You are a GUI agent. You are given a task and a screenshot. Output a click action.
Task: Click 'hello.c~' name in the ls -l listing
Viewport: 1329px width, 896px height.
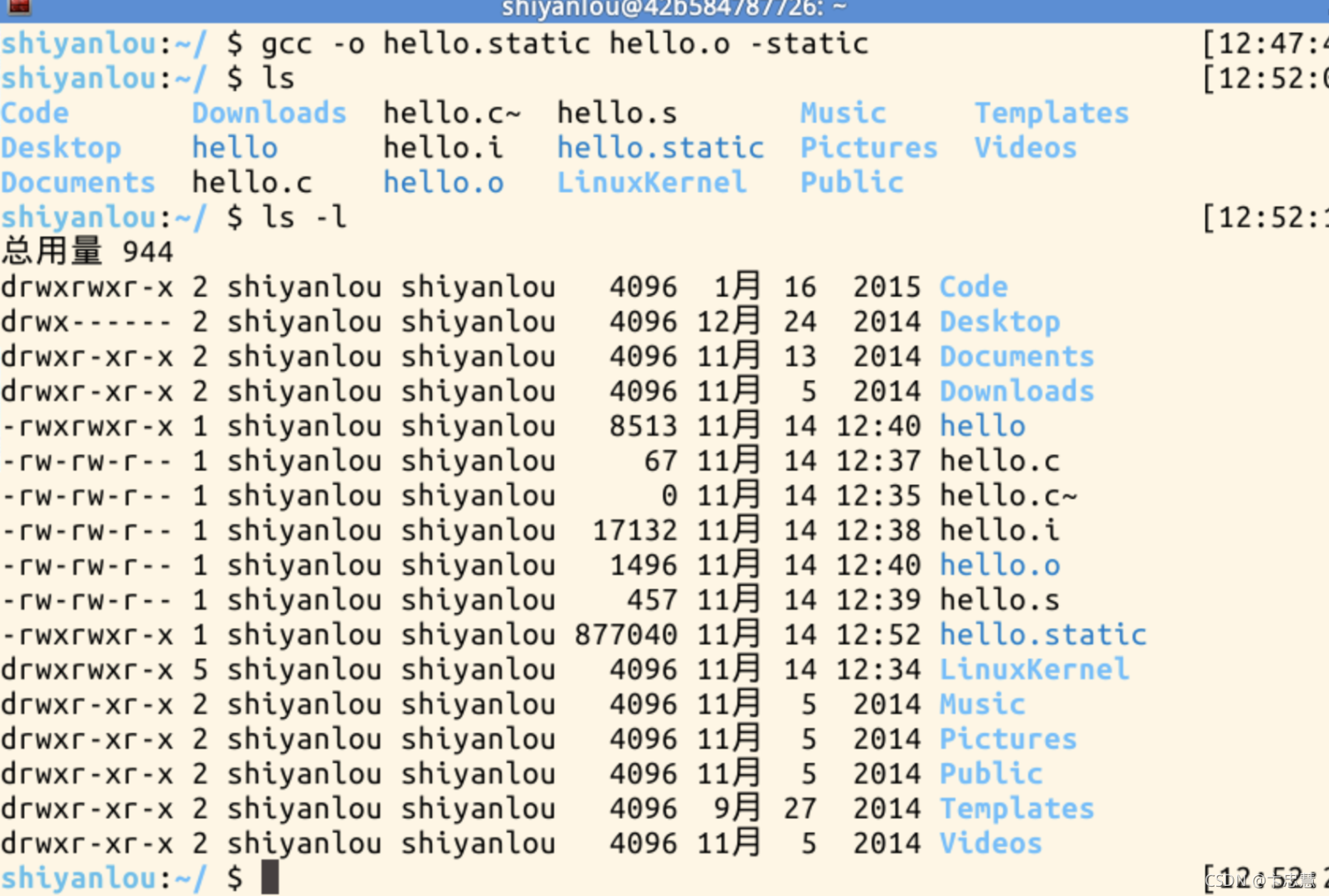(1009, 496)
